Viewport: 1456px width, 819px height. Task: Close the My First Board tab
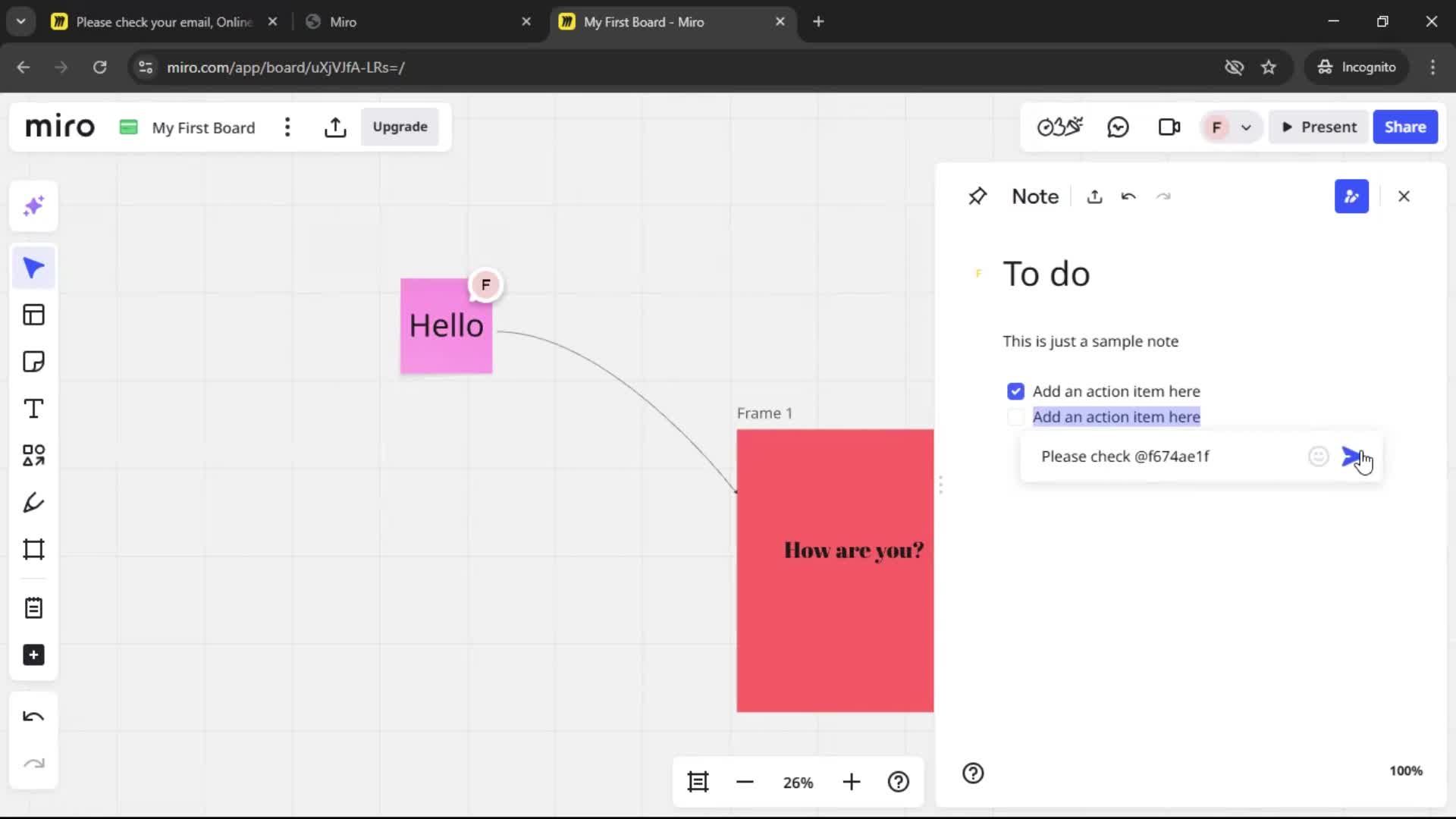coord(780,22)
